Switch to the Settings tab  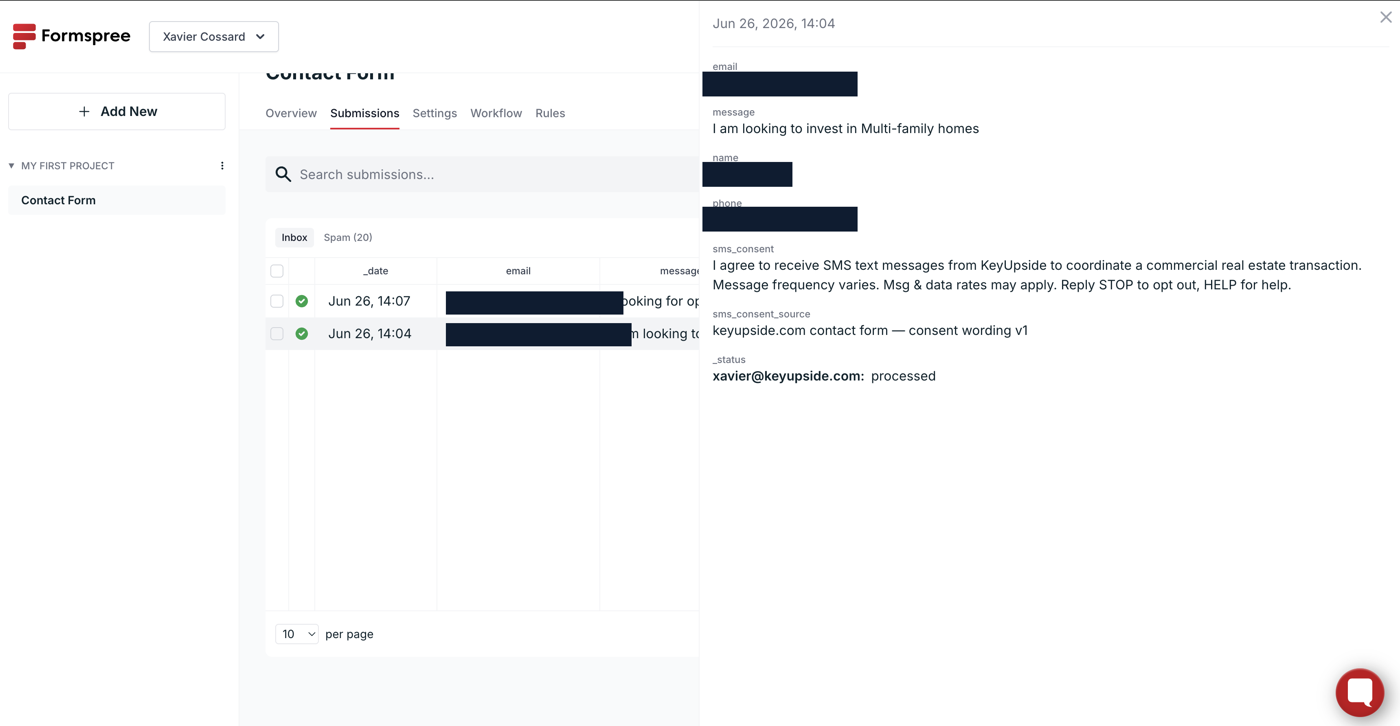435,113
